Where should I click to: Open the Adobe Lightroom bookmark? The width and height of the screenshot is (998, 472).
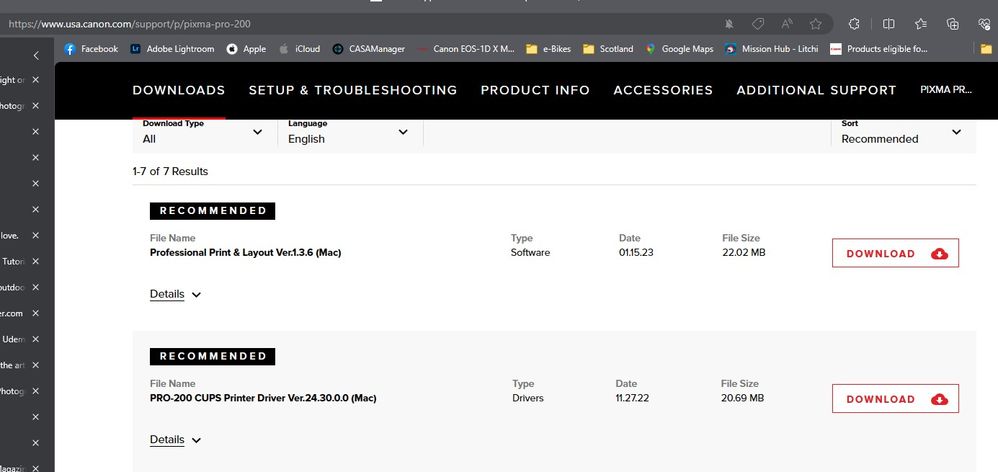coord(172,48)
